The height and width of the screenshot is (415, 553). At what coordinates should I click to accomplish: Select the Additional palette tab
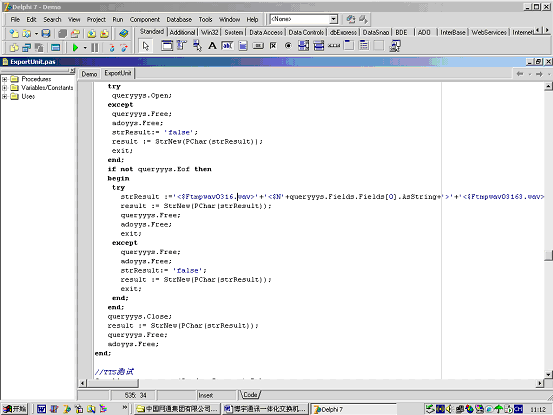tap(182, 32)
